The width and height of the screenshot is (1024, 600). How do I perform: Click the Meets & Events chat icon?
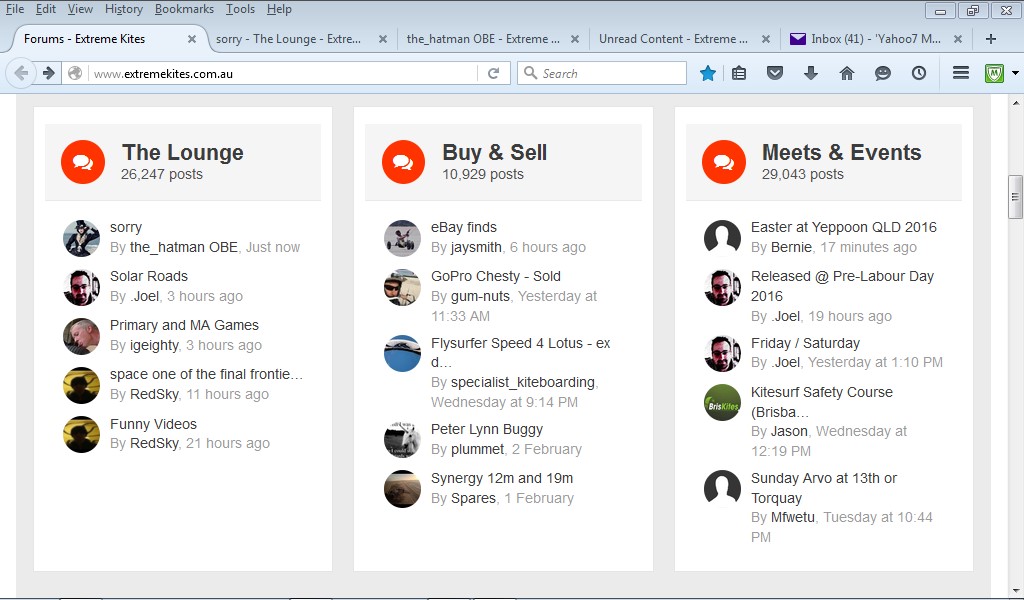pyautogui.click(x=723, y=162)
